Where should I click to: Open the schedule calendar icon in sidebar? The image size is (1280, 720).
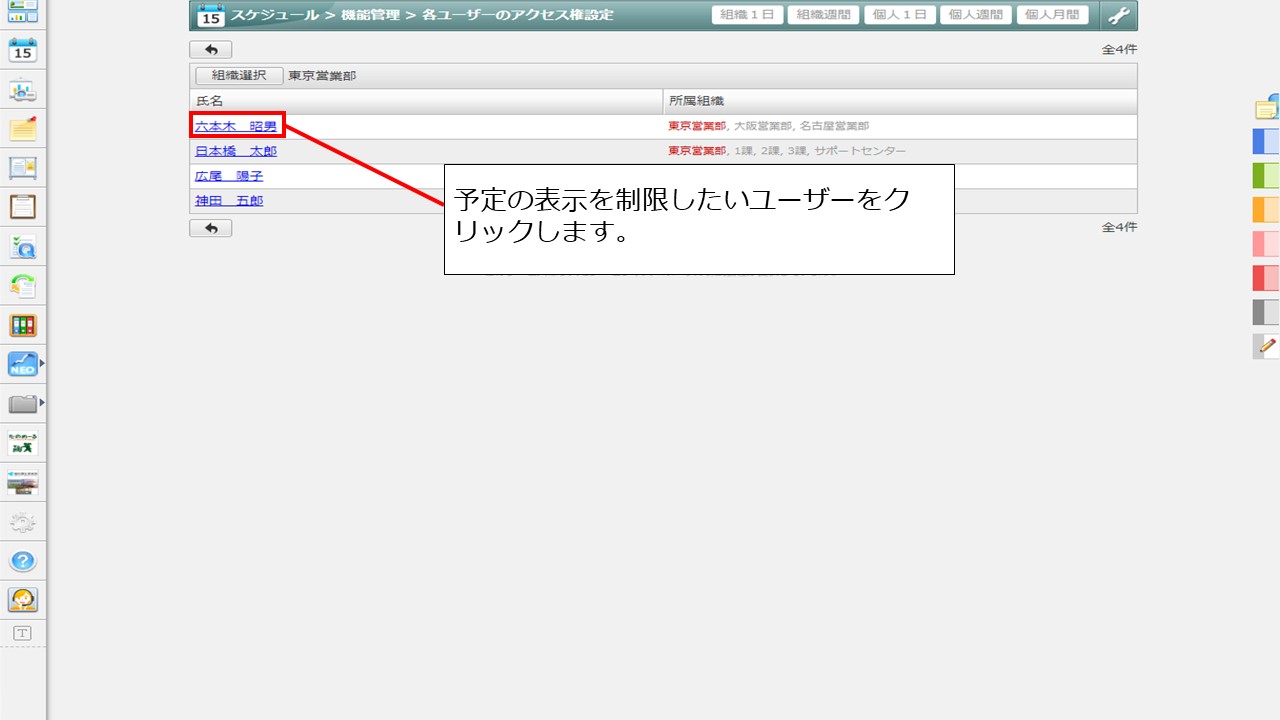pyautogui.click(x=22, y=50)
